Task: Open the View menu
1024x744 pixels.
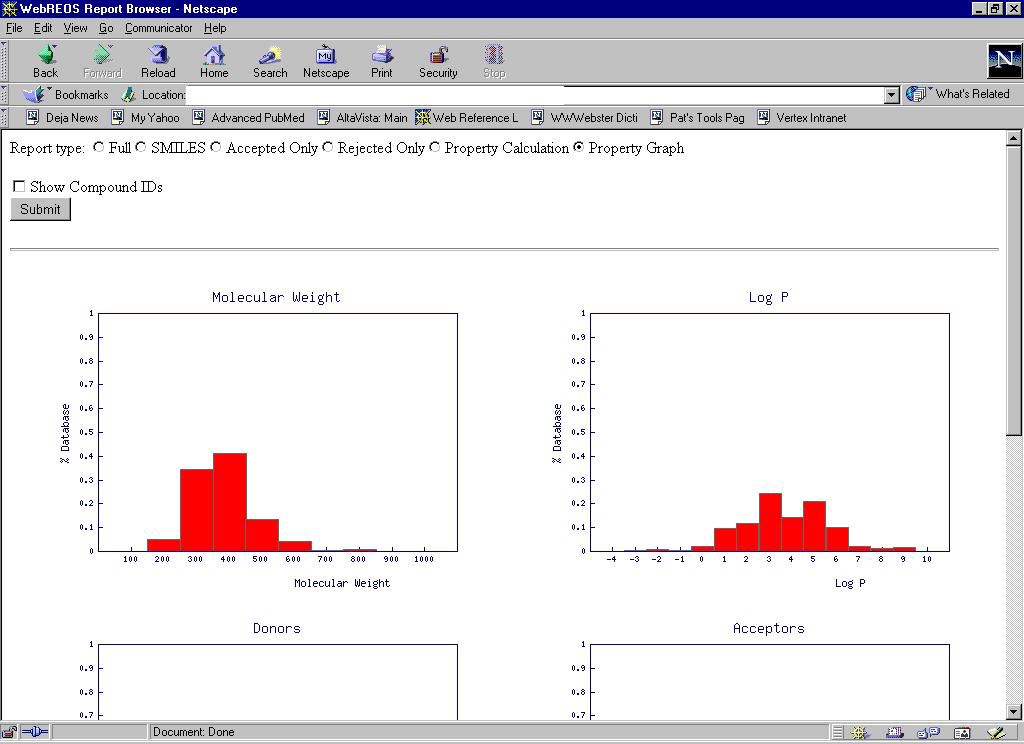Action: 75,28
